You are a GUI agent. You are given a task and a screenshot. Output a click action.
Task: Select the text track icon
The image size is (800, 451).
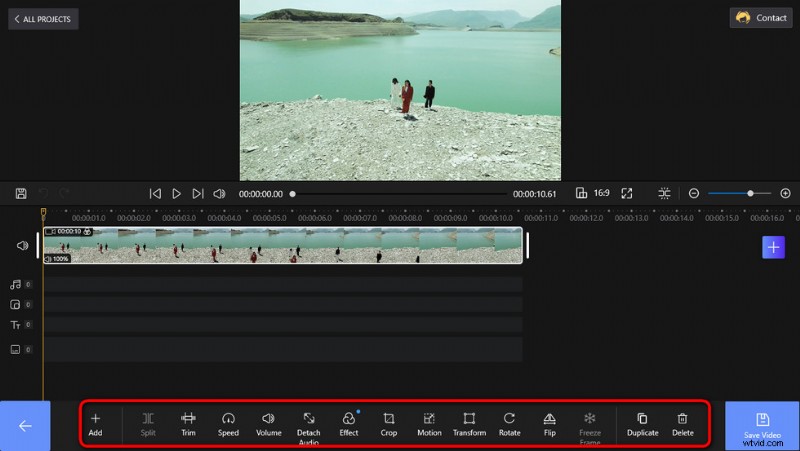pos(15,325)
